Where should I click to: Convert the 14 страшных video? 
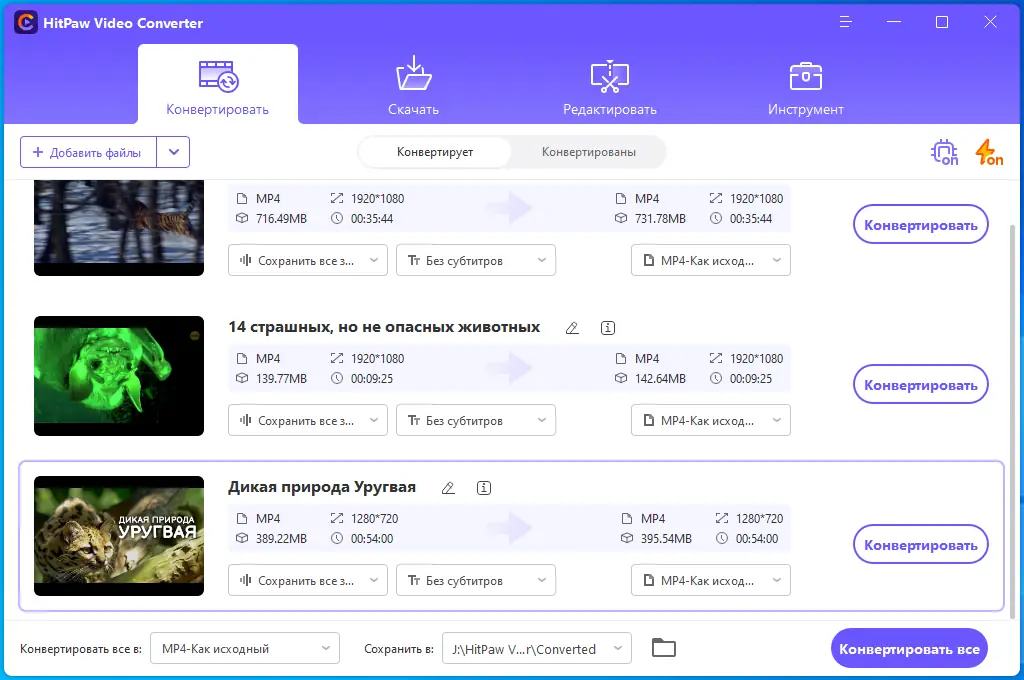(920, 385)
